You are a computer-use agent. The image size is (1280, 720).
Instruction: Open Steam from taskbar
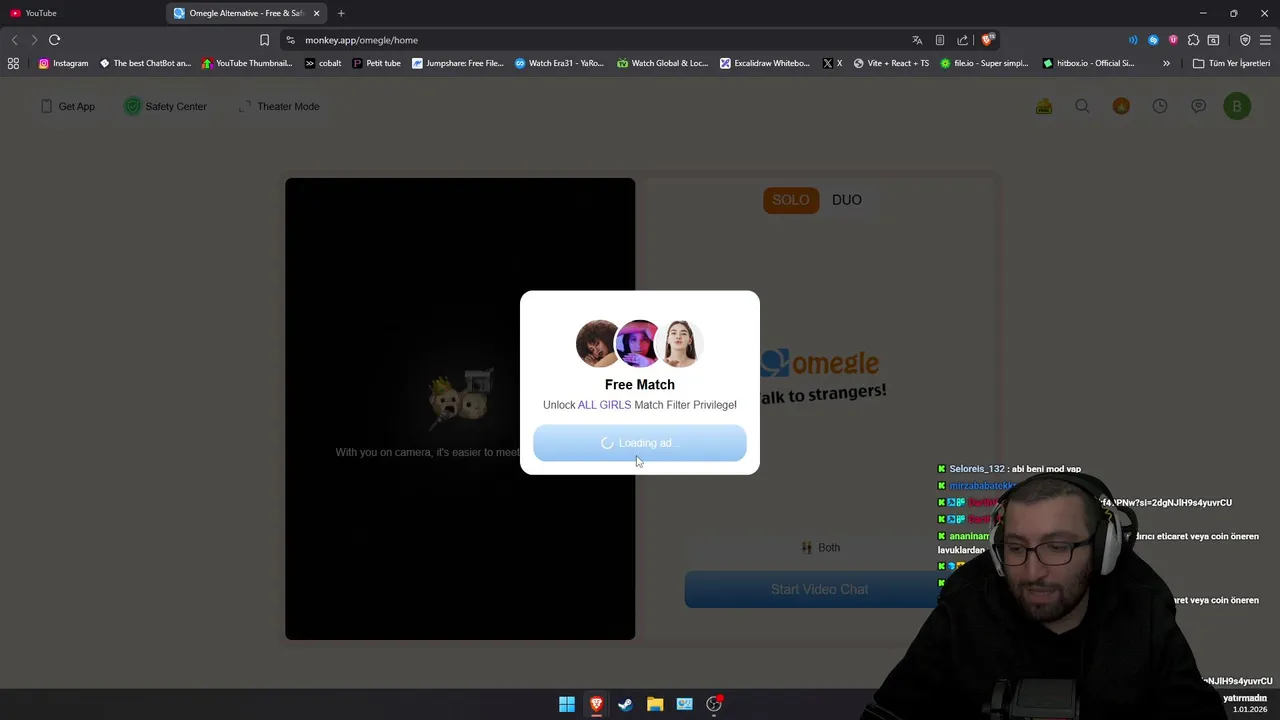pos(625,704)
